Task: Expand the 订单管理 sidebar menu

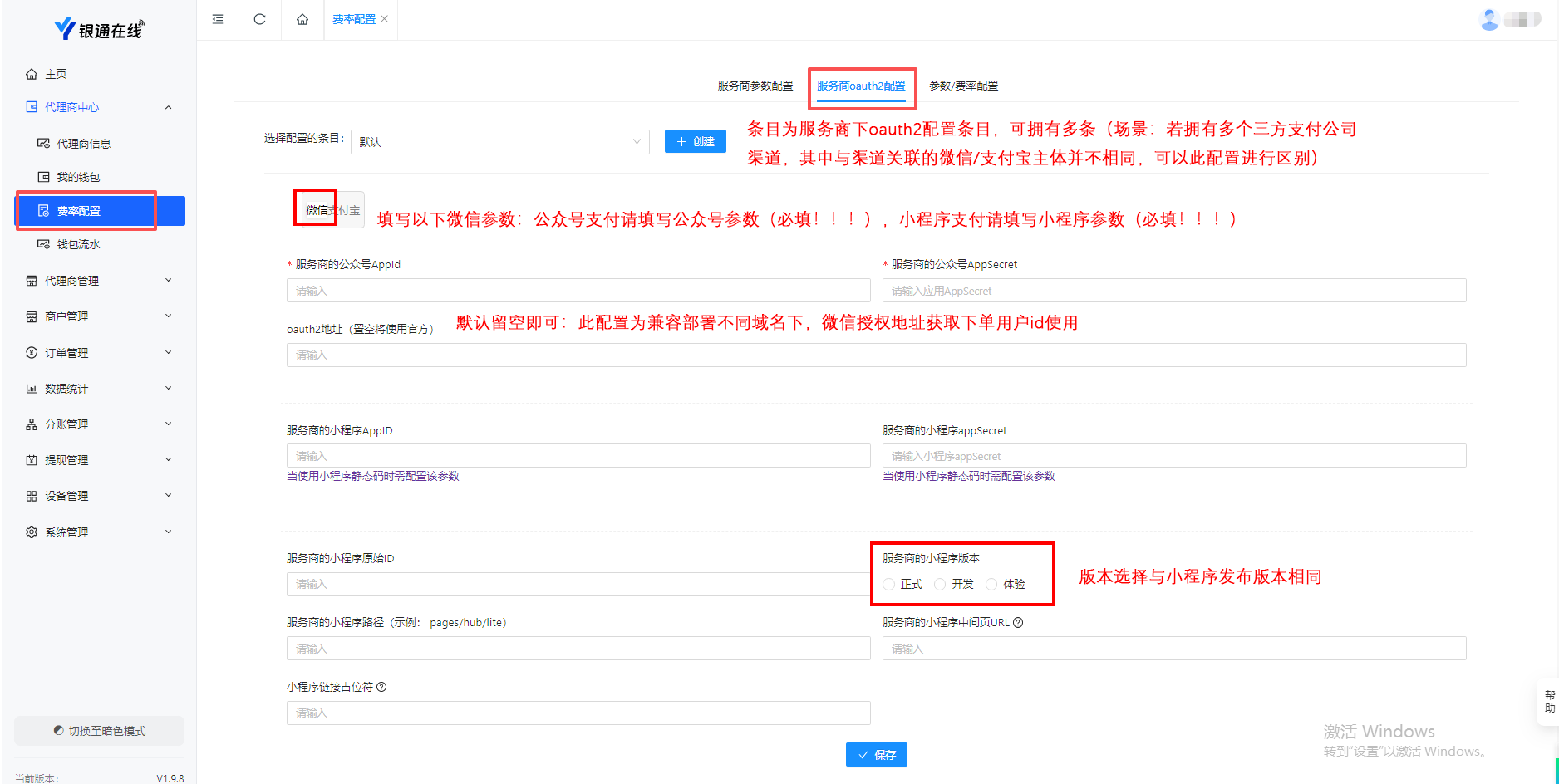Action: (x=99, y=353)
